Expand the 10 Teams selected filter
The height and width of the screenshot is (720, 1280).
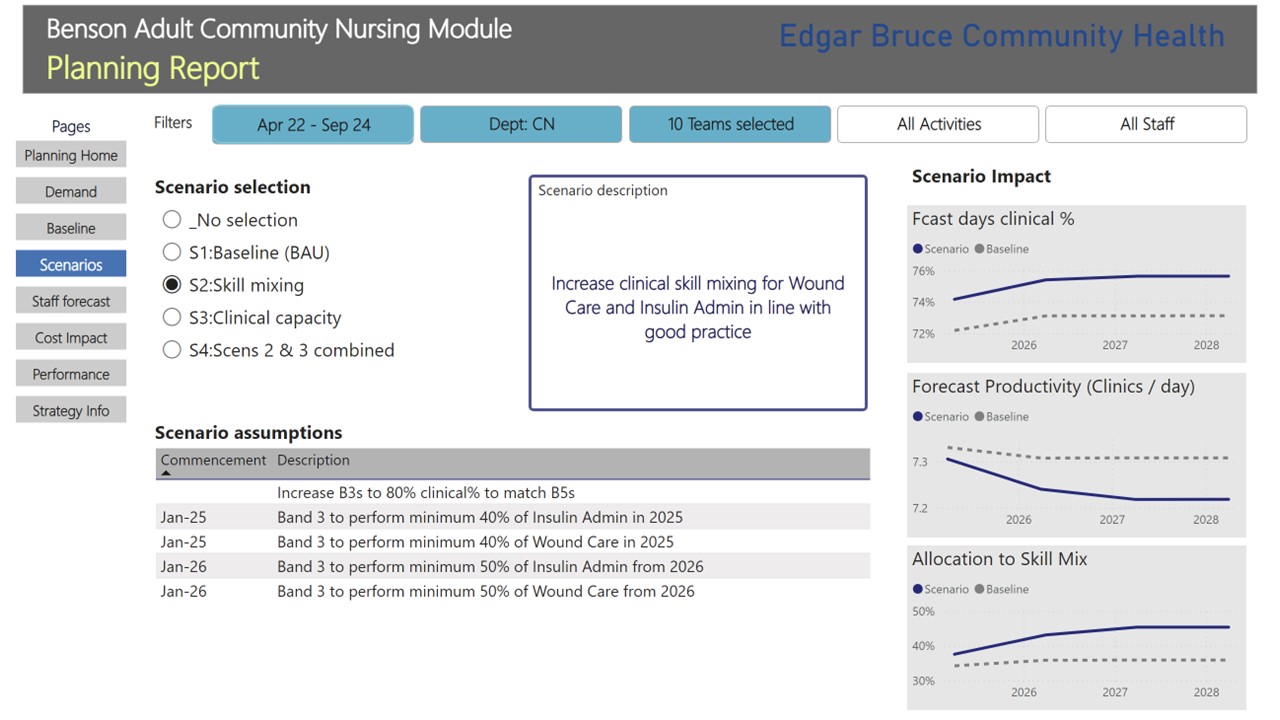730,125
